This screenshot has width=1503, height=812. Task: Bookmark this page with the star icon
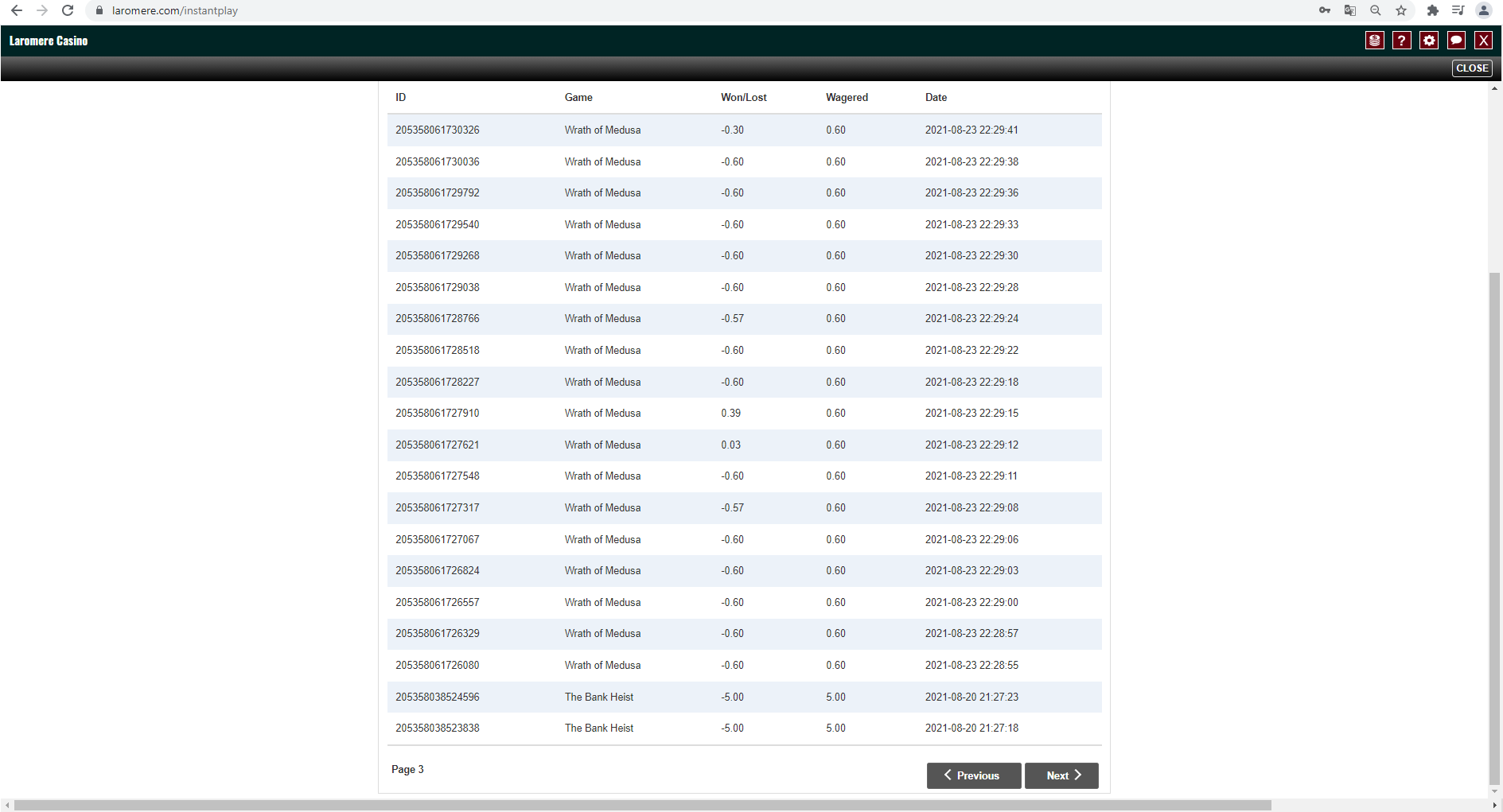tap(1401, 10)
